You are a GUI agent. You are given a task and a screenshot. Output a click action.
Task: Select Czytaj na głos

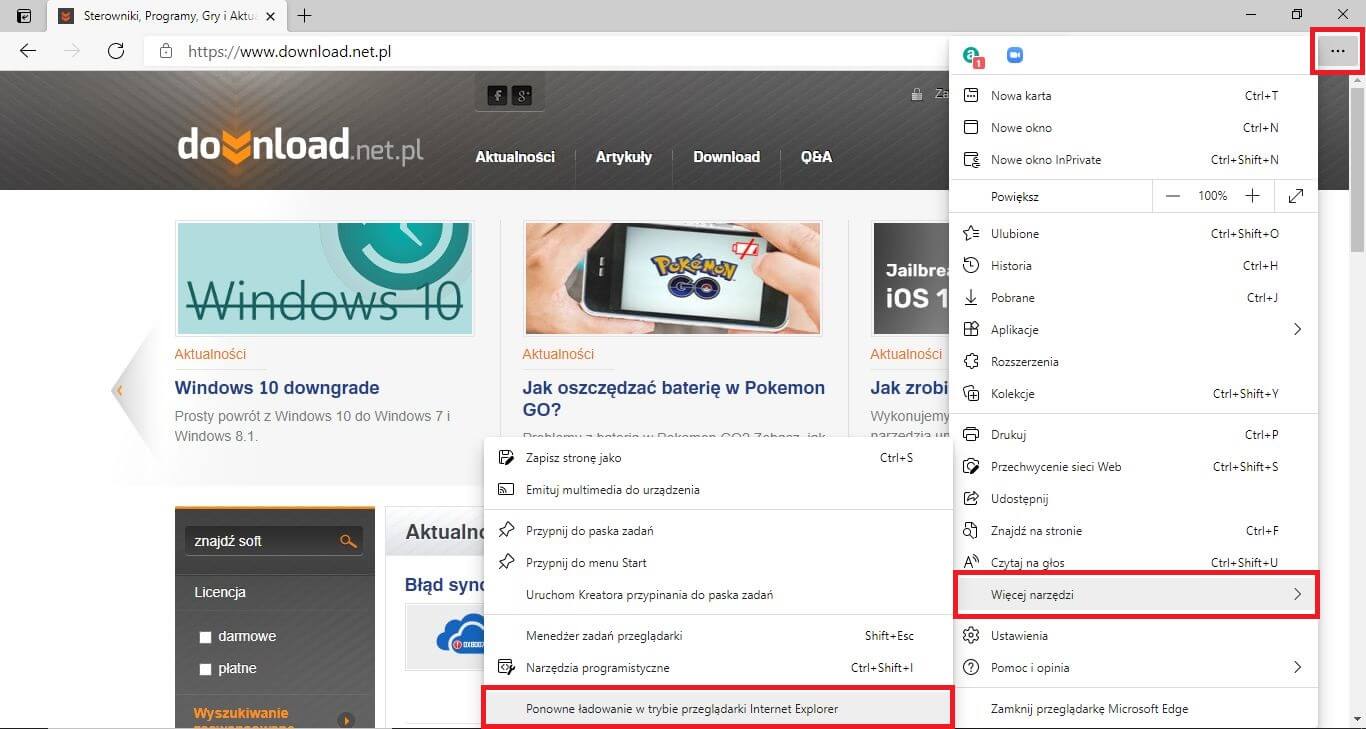[x=1133, y=563]
